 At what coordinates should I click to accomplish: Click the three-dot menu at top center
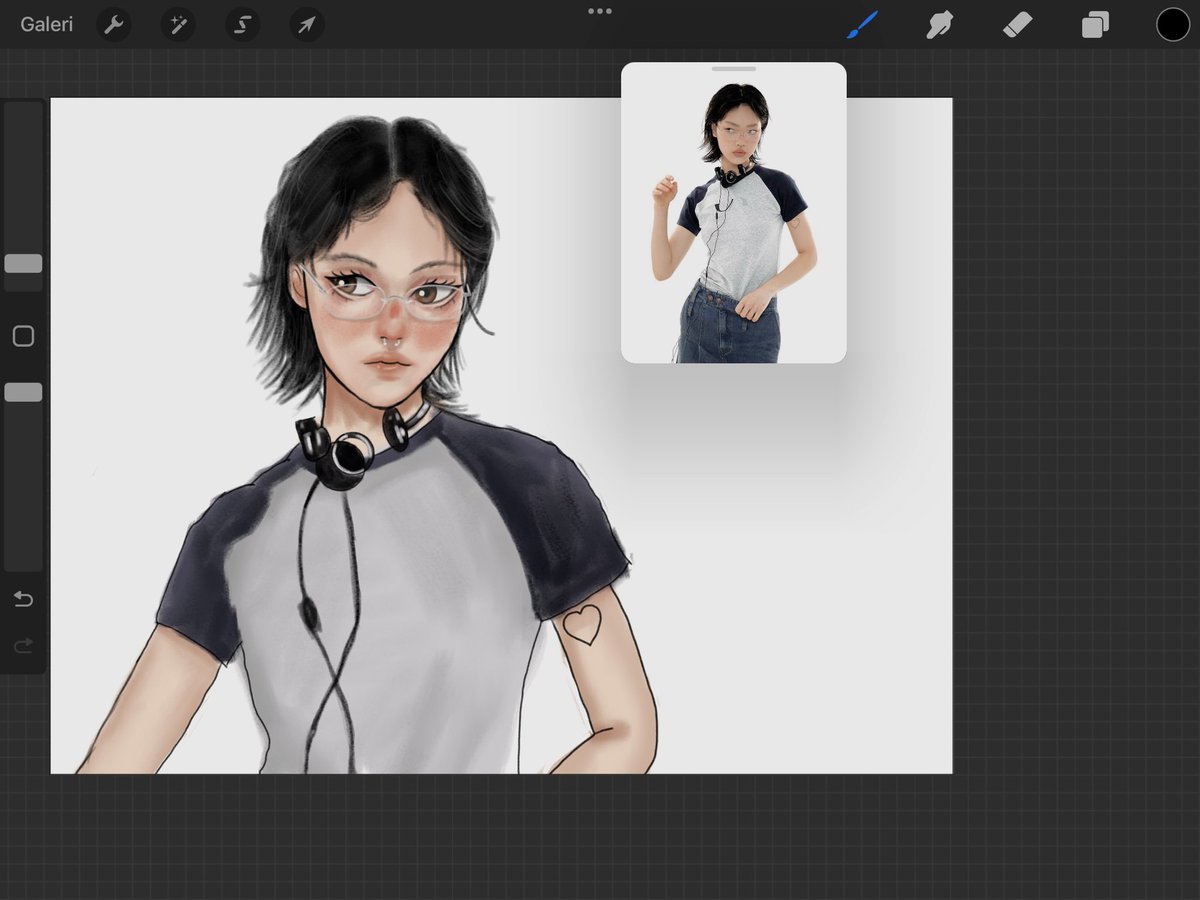(x=600, y=11)
